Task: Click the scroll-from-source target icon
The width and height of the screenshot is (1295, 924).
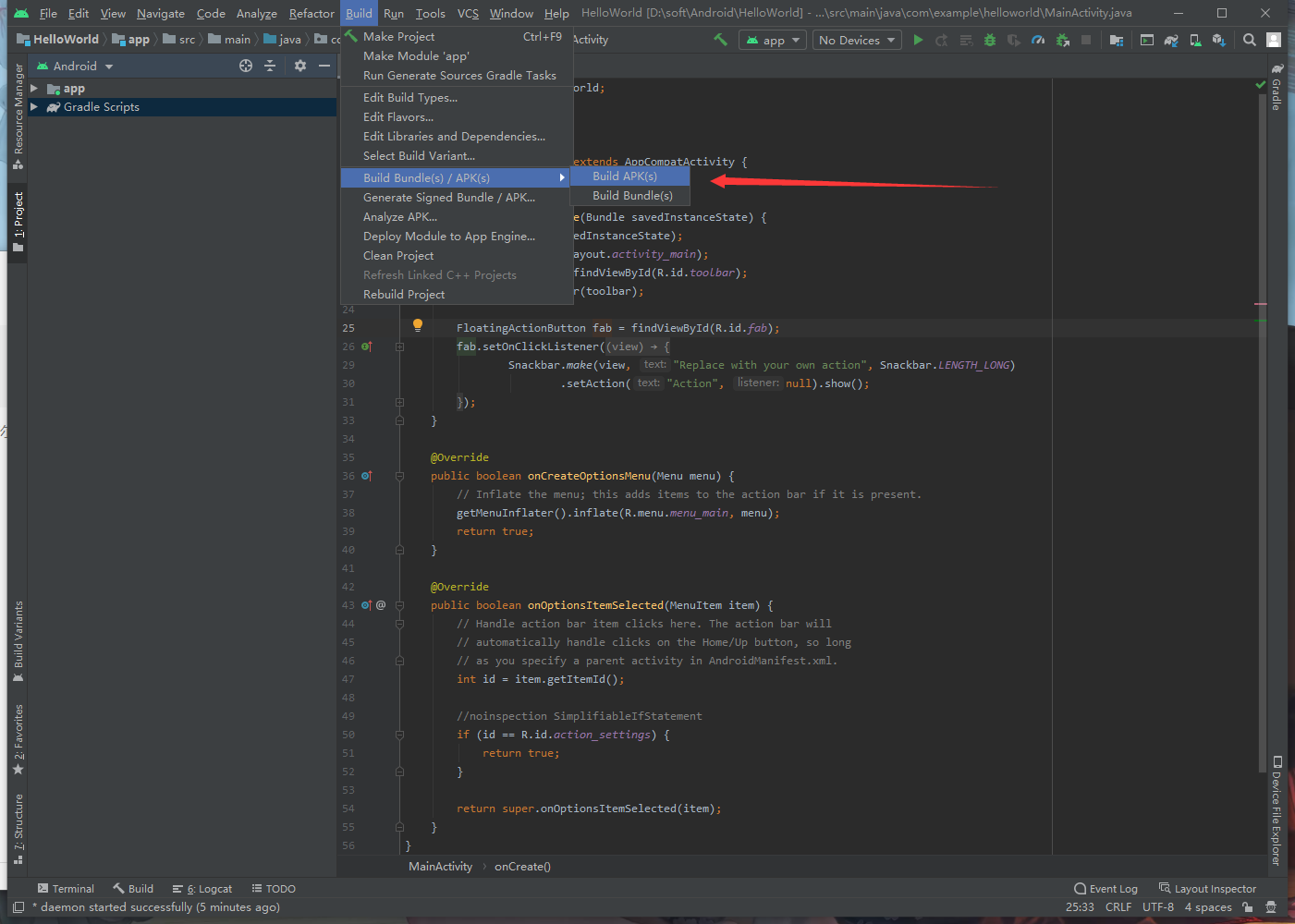Action: (246, 66)
